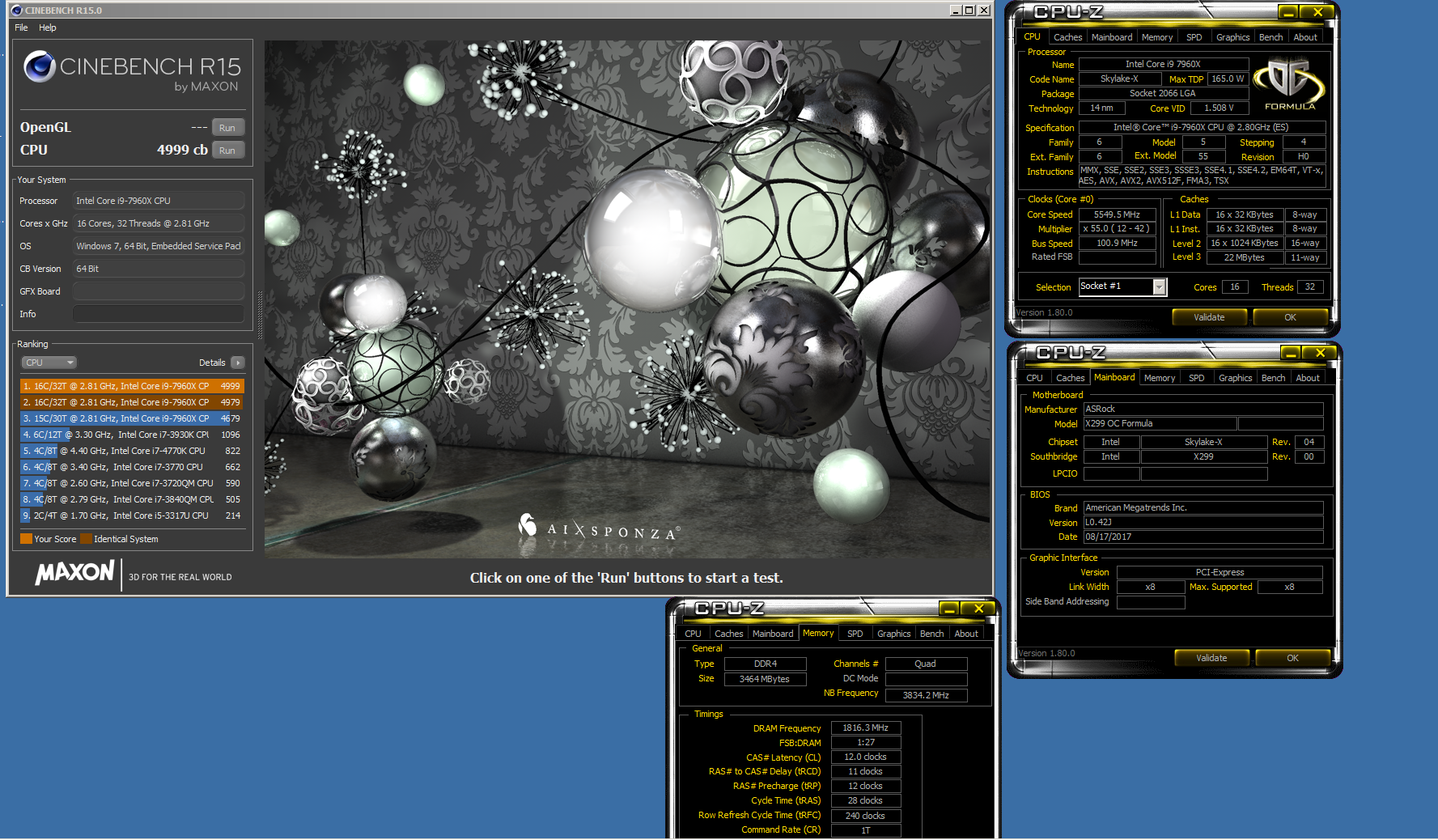This screenshot has height=840, width=1438.
Task: Open Memory tab in top CPU-Z window
Action: tap(1157, 37)
